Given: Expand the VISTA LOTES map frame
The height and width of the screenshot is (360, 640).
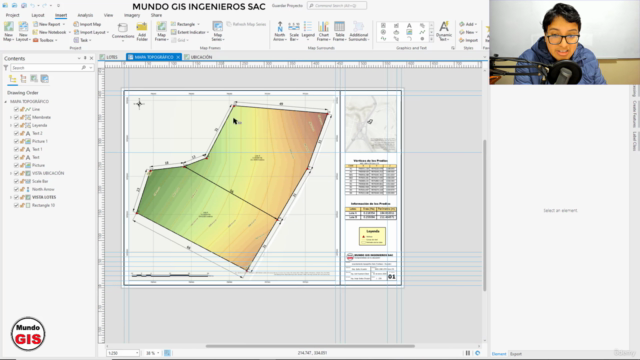Looking at the screenshot, I should click(x=11, y=197).
